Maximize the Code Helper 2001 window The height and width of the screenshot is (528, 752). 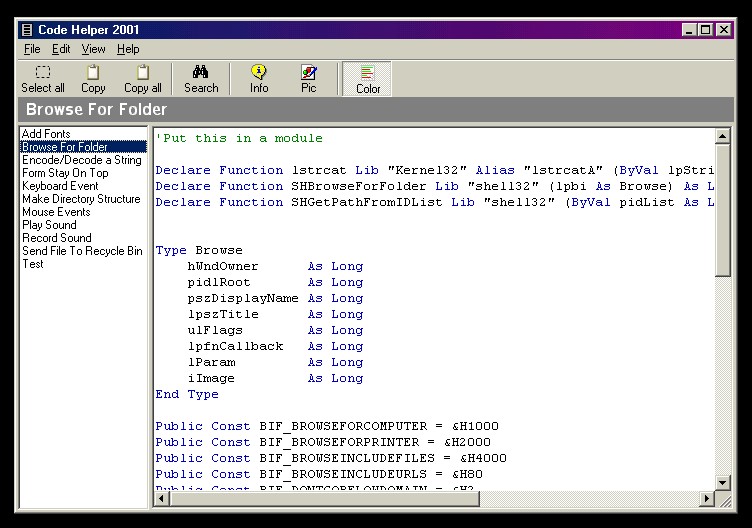pos(705,30)
